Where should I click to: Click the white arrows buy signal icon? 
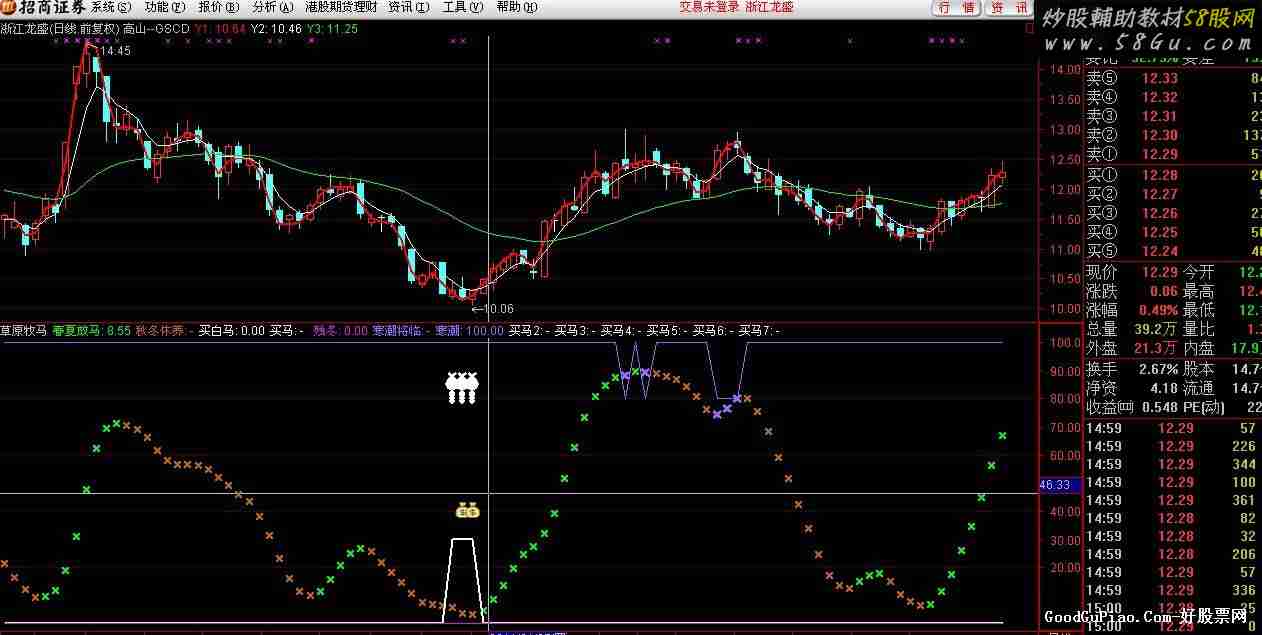coord(462,387)
